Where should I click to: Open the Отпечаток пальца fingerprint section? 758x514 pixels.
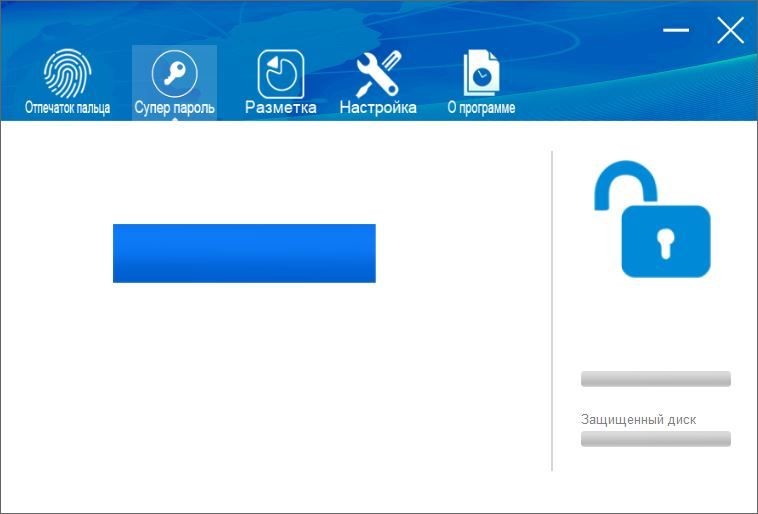[67, 82]
